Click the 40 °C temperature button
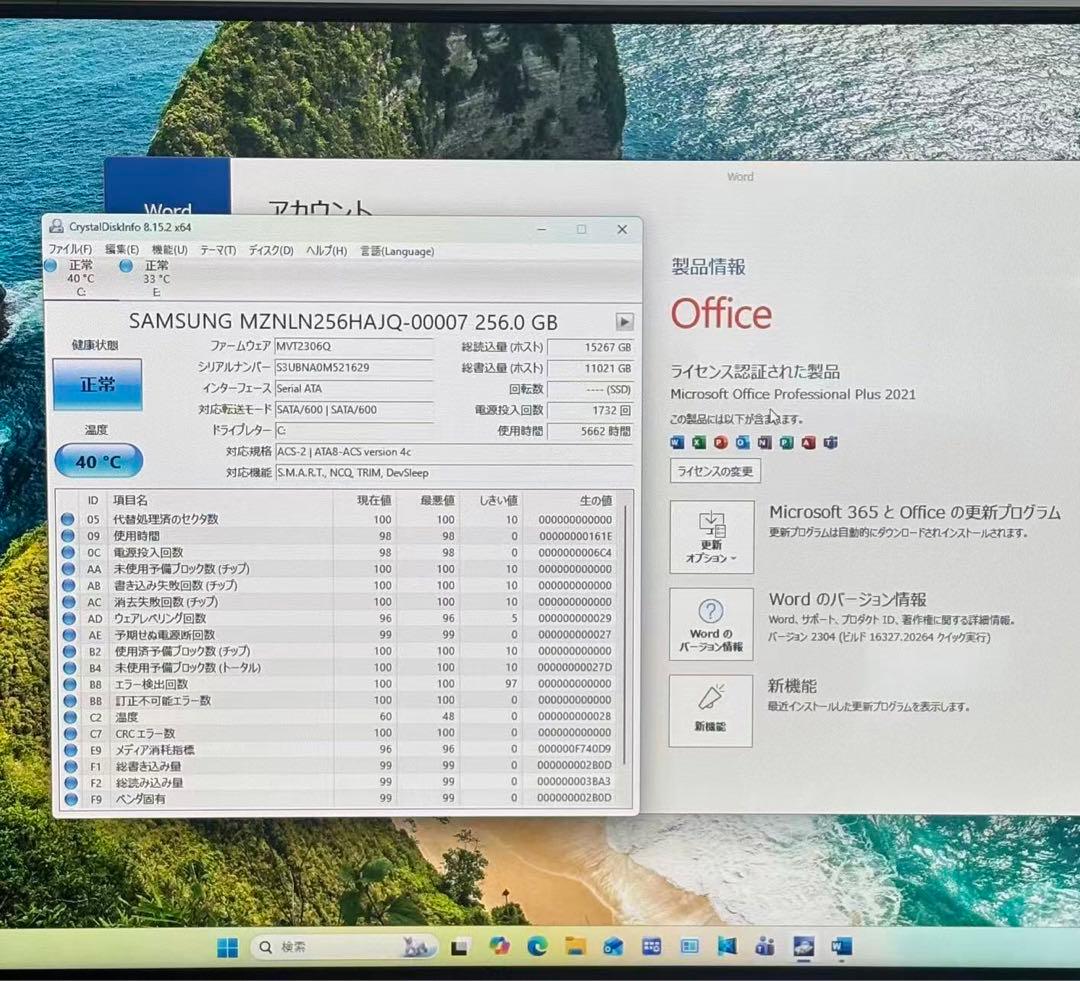The image size is (1080, 981). [x=98, y=461]
